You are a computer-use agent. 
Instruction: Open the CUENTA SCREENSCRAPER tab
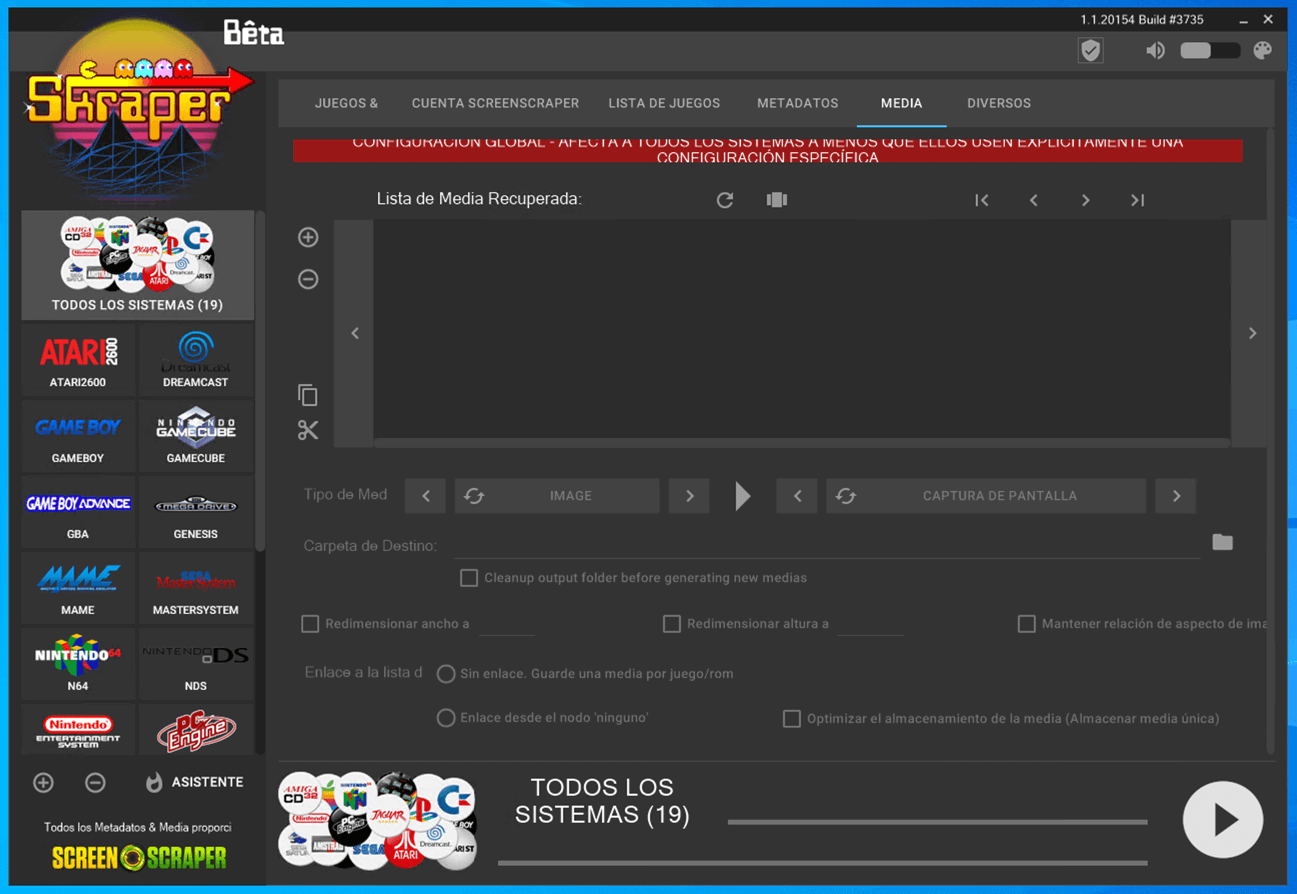(x=495, y=103)
